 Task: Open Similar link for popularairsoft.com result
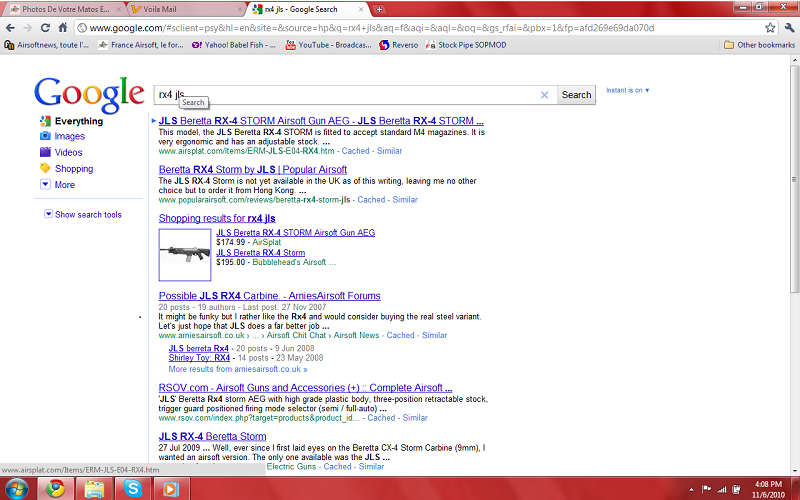[405, 199]
